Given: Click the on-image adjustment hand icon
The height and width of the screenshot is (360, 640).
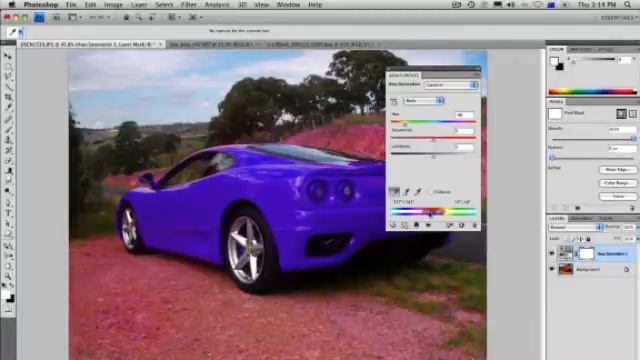Looking at the screenshot, I should click(x=393, y=101).
